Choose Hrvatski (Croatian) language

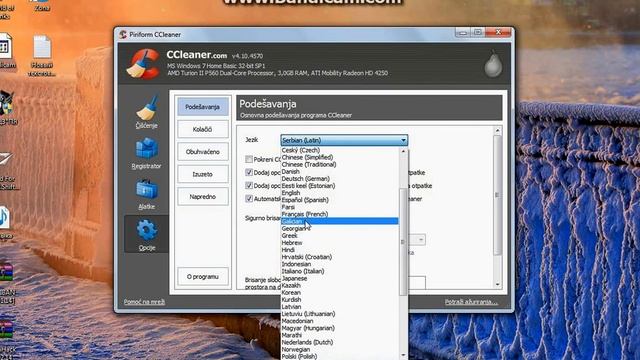click(340, 257)
